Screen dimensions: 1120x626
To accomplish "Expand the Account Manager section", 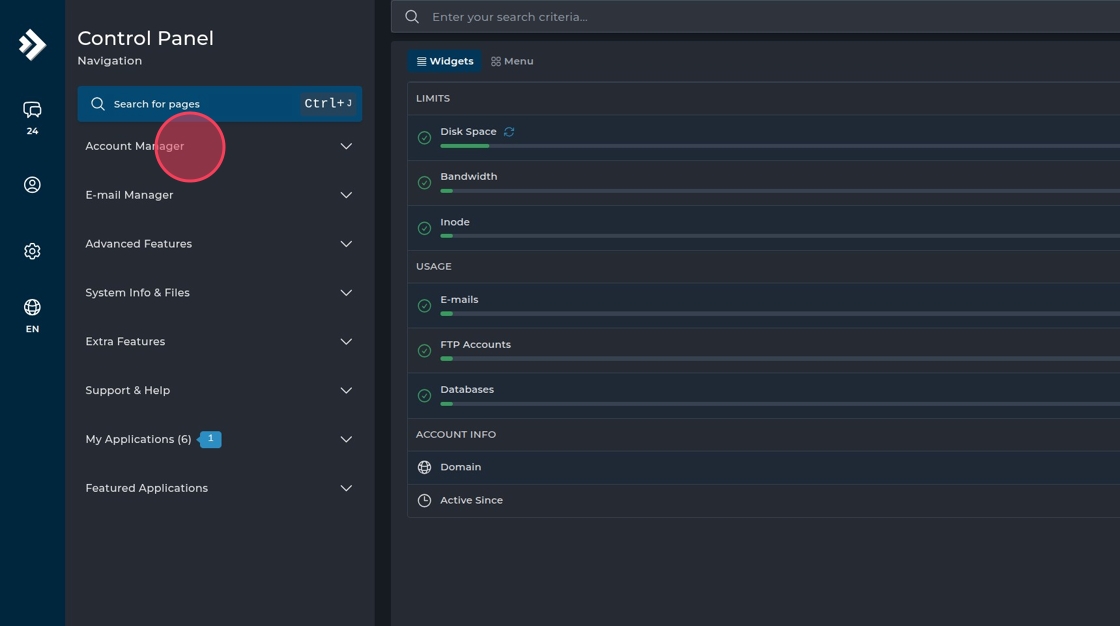I will (135, 146).
